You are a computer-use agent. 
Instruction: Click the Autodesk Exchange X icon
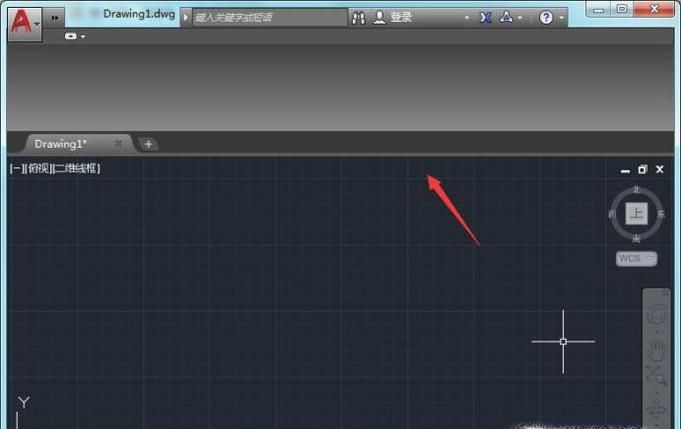pos(486,17)
